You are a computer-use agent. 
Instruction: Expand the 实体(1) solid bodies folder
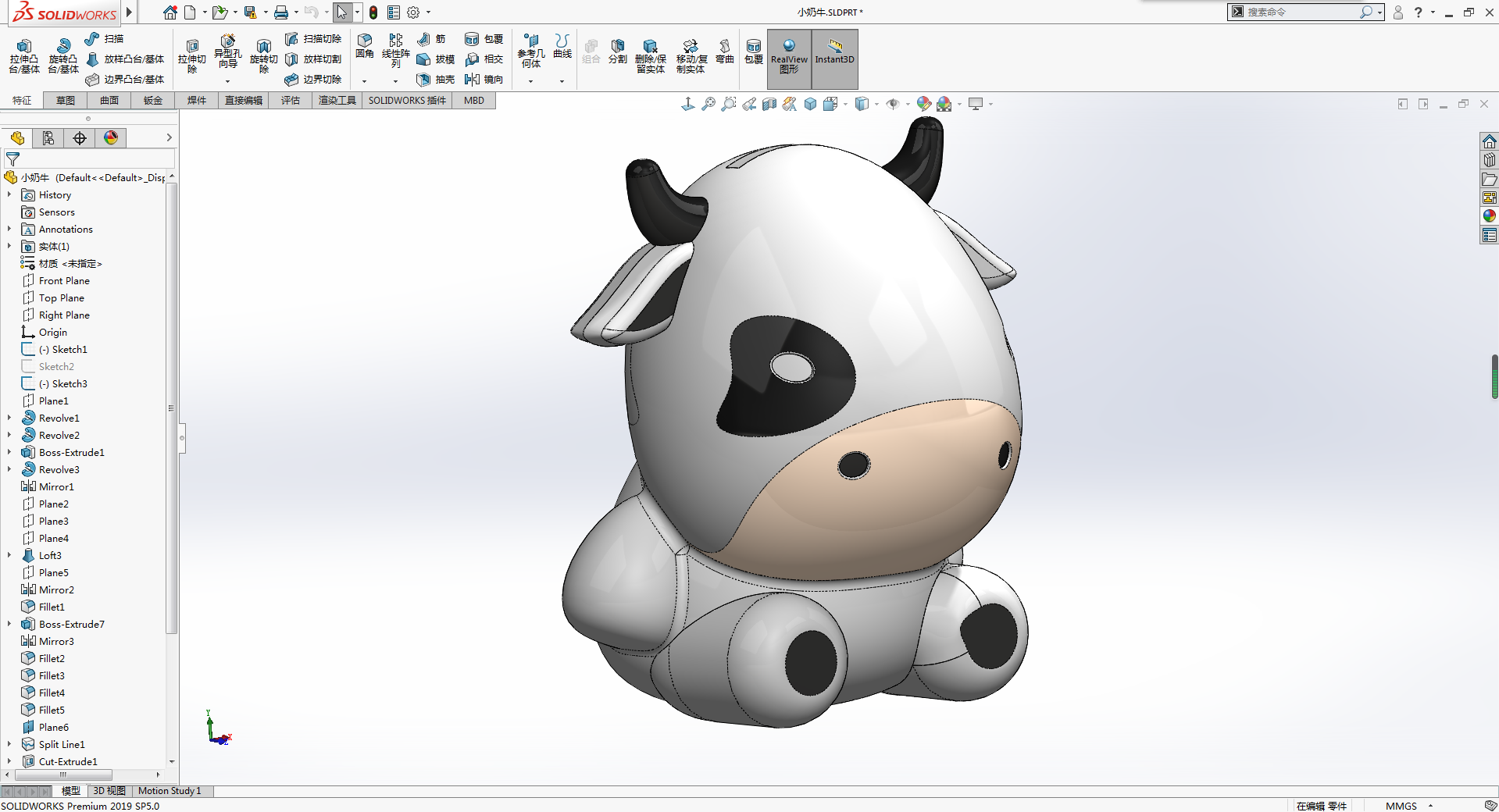click(9, 247)
